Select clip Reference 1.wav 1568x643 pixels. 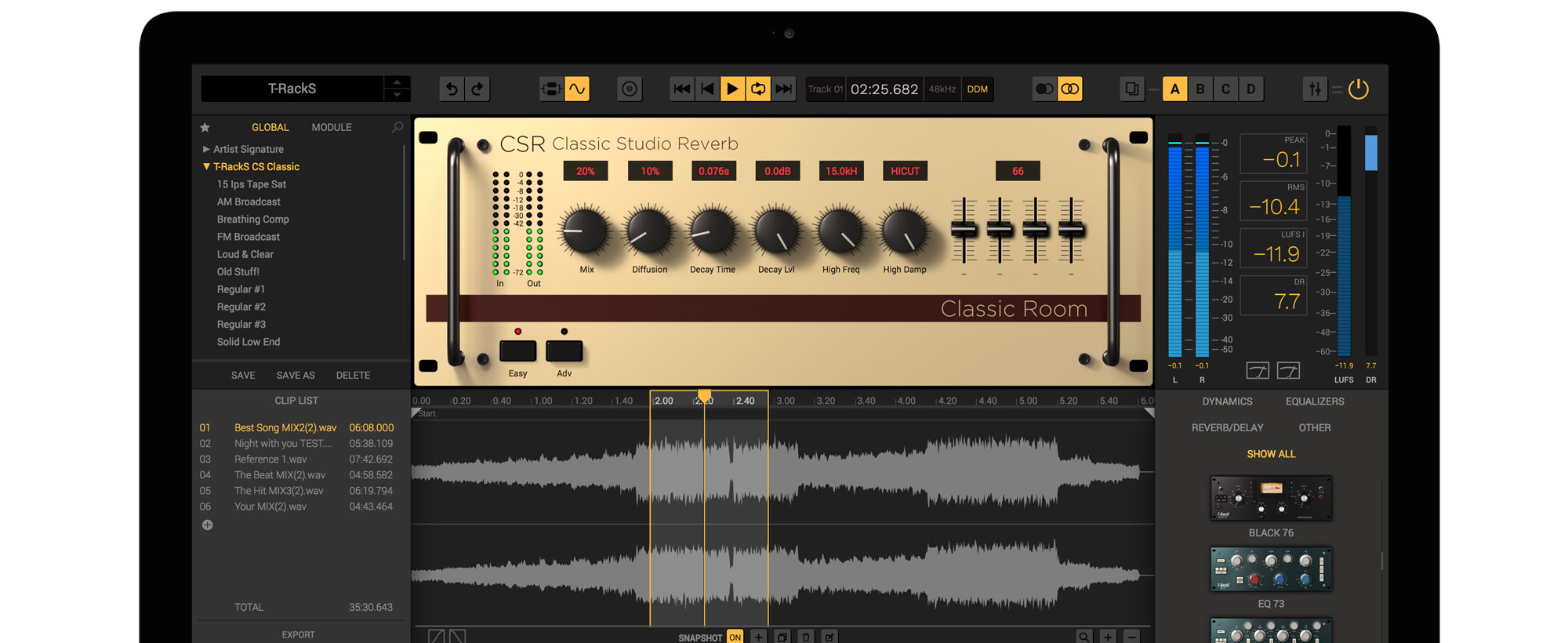pyautogui.click(x=296, y=460)
